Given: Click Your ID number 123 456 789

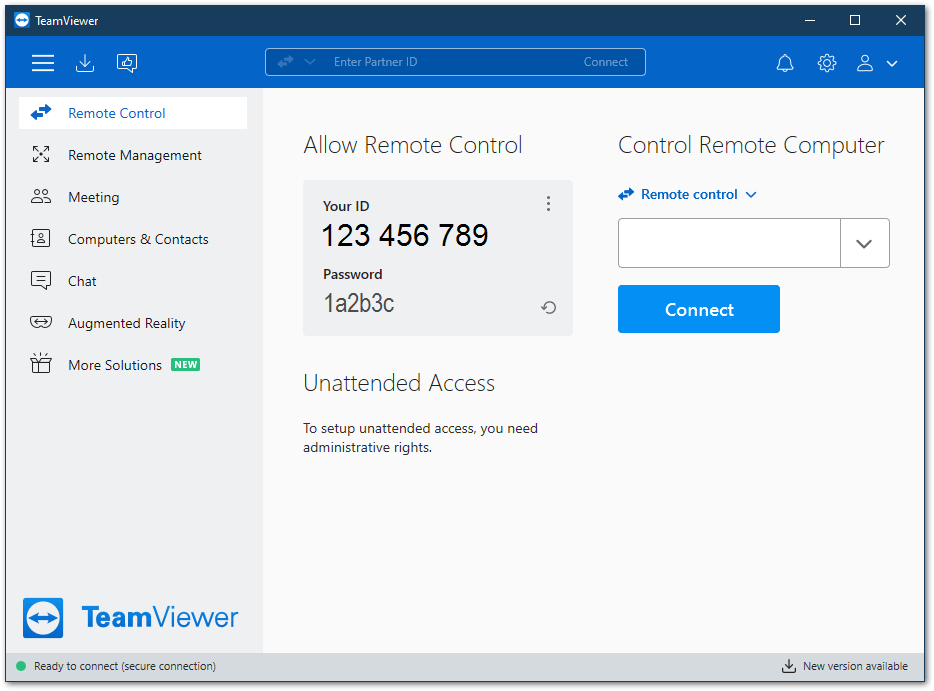Looking at the screenshot, I should pyautogui.click(x=405, y=235).
